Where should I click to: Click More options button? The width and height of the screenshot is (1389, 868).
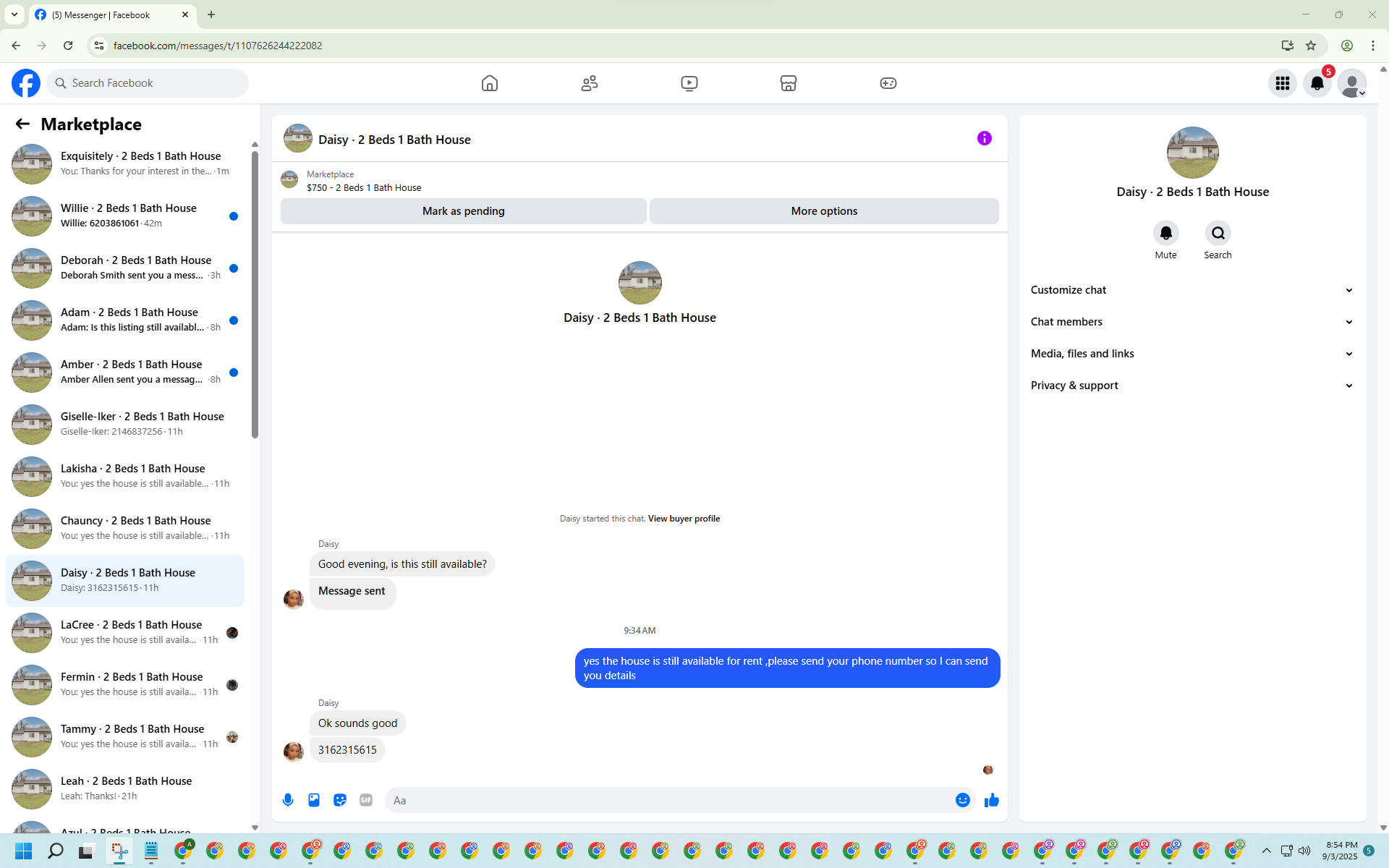click(824, 211)
